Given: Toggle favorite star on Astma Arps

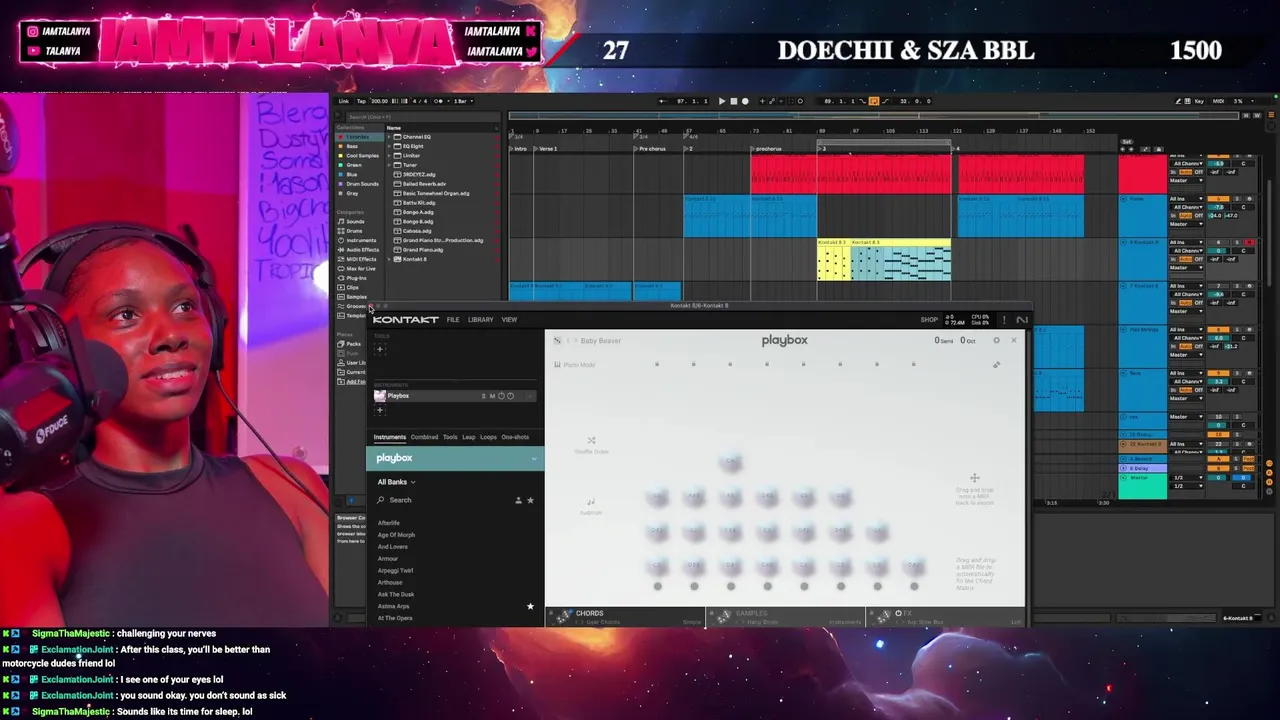Looking at the screenshot, I should 530,606.
